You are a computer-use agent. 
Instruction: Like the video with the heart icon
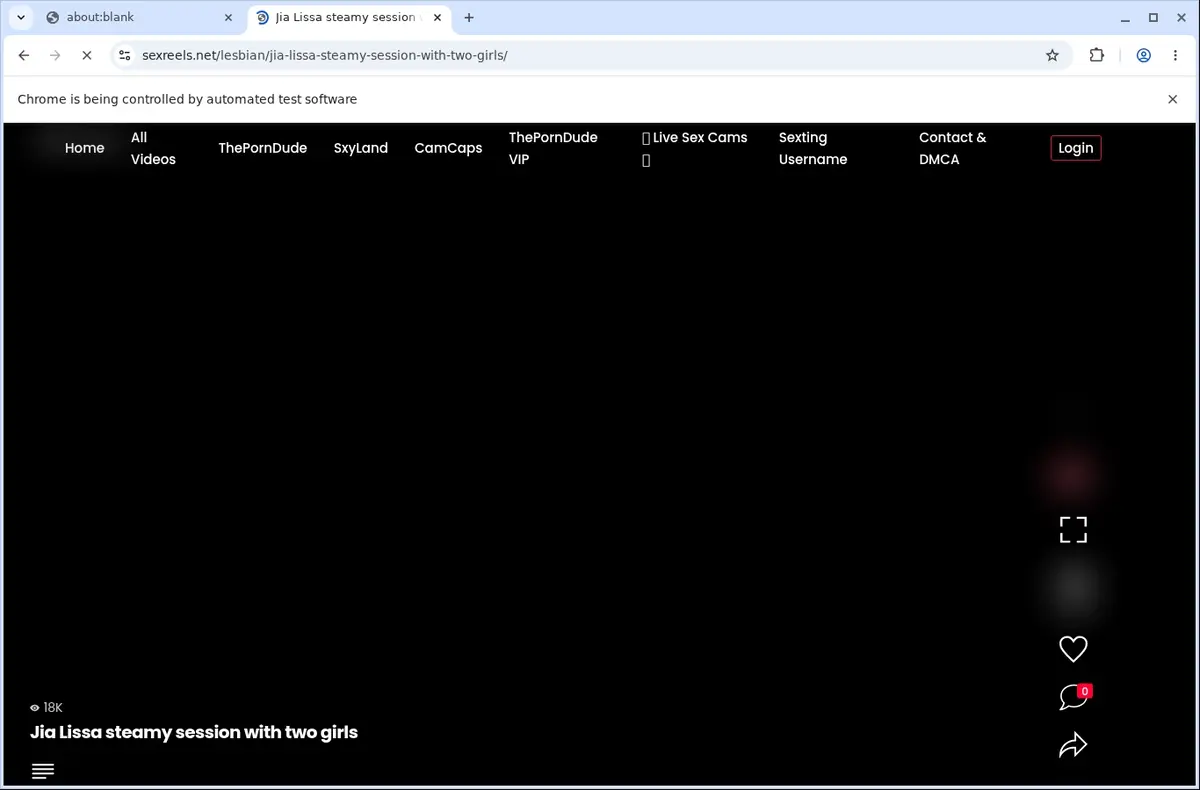point(1073,649)
